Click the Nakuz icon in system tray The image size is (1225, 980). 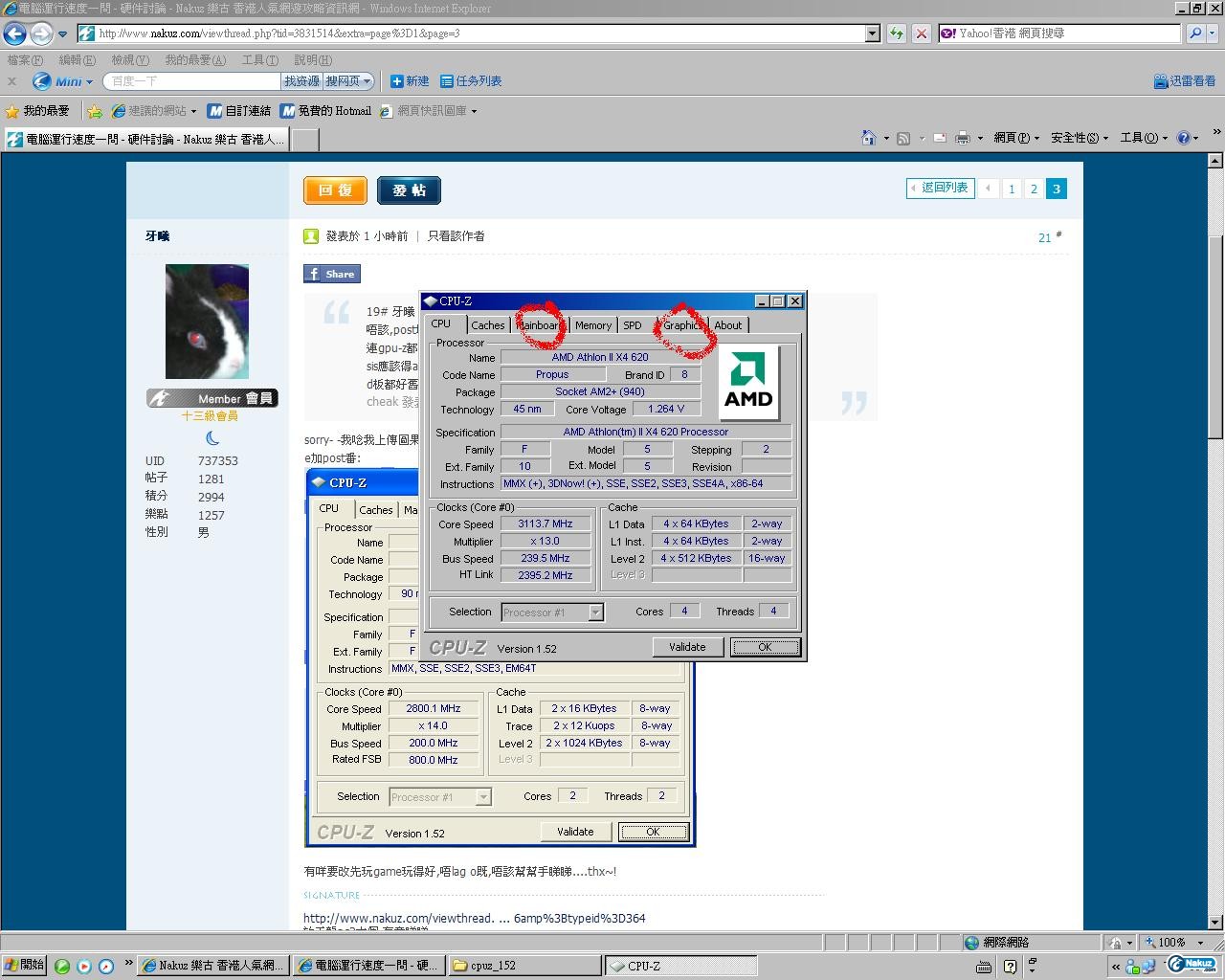point(1191,965)
